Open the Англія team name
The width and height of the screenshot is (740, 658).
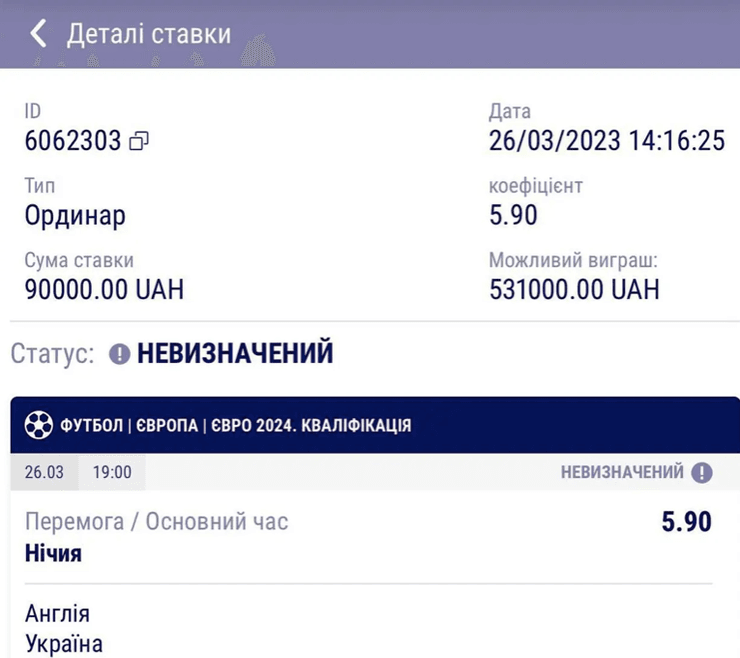[x=57, y=613]
